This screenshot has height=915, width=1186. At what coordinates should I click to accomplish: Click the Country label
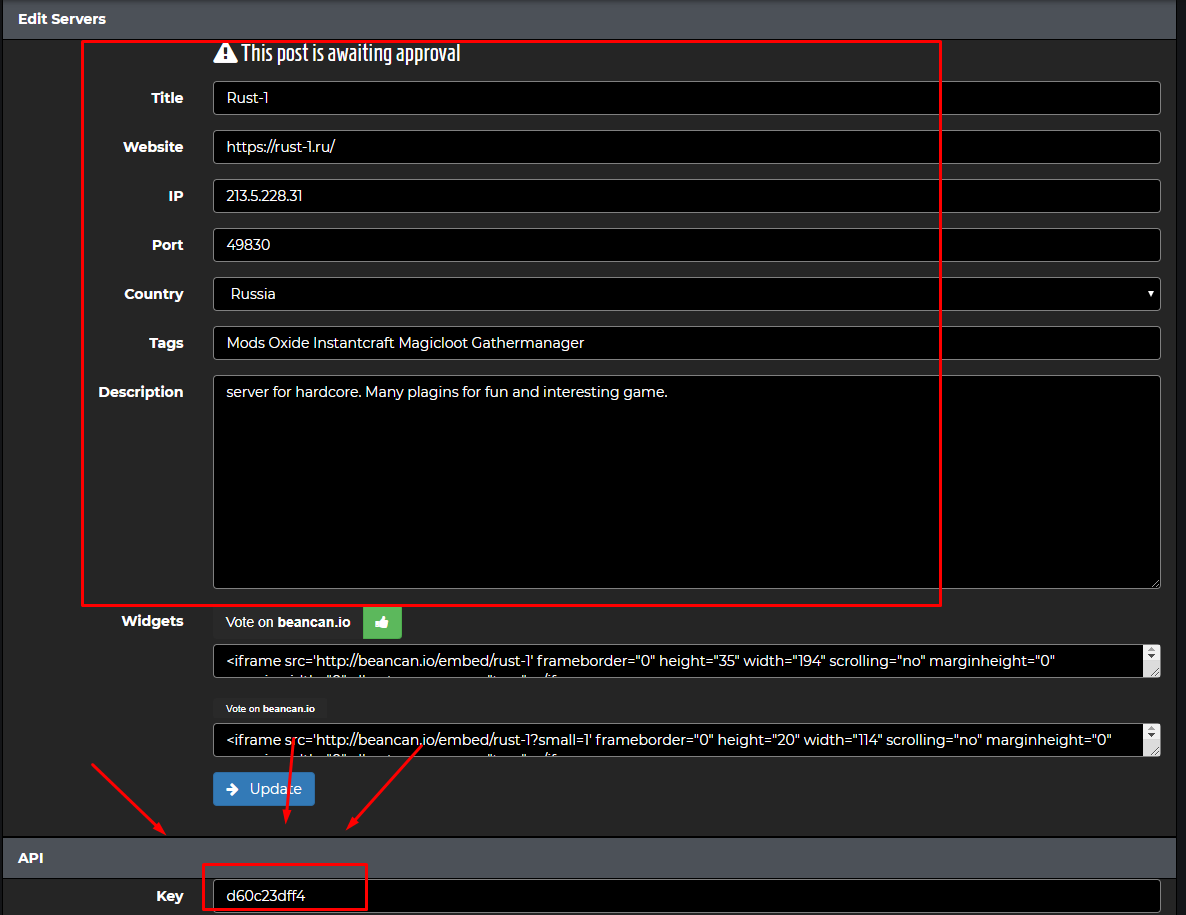pyautogui.click(x=154, y=293)
